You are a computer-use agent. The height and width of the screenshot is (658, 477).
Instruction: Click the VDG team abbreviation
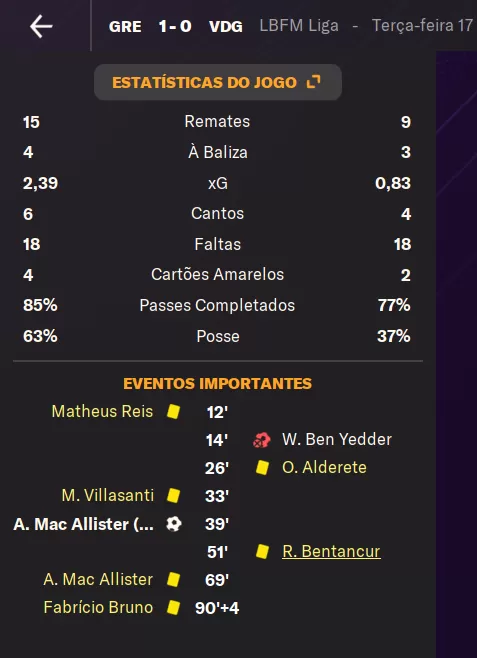pyautogui.click(x=226, y=26)
